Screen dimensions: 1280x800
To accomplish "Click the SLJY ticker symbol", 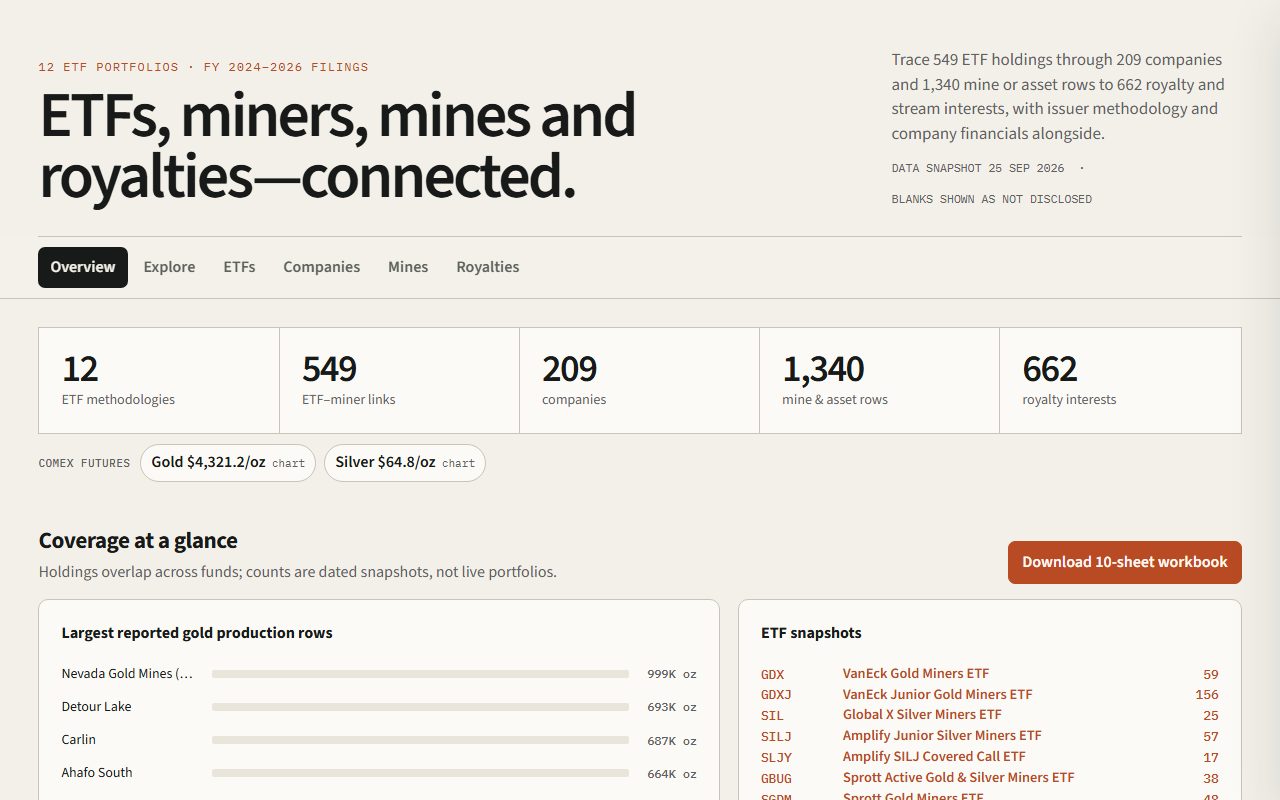I will pos(776,758).
